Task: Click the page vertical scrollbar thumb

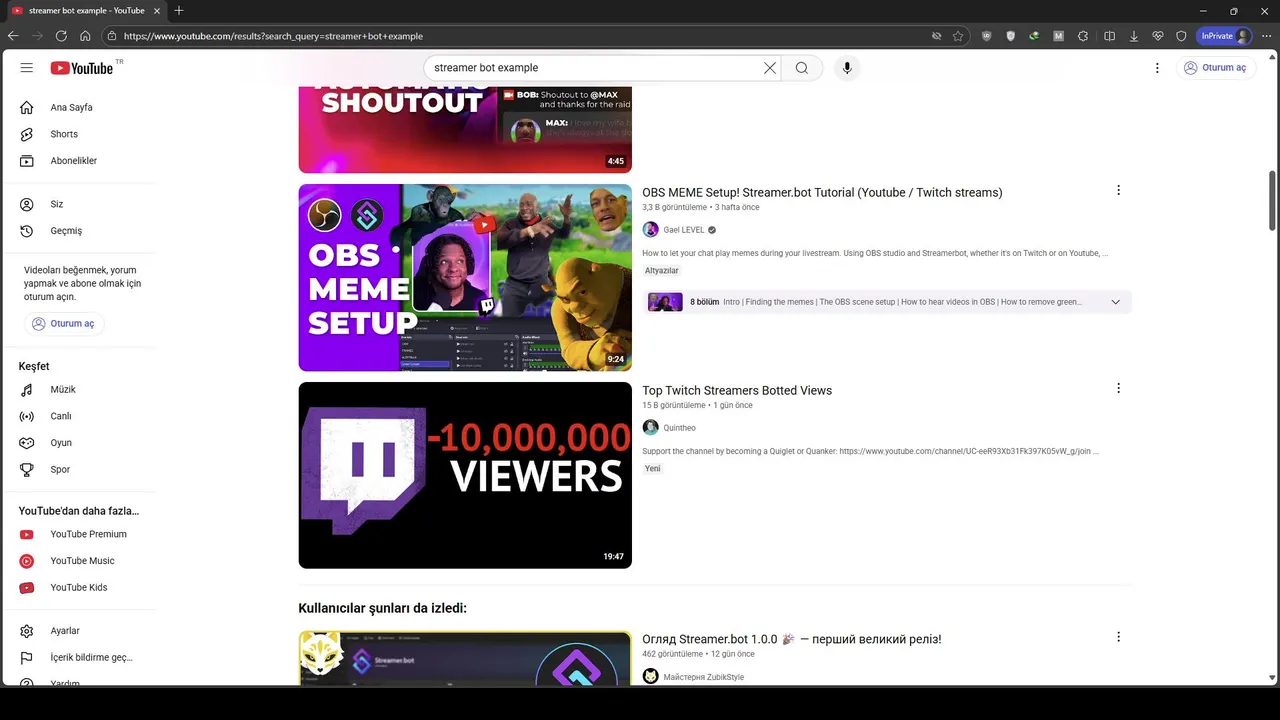Action: (x=1273, y=201)
